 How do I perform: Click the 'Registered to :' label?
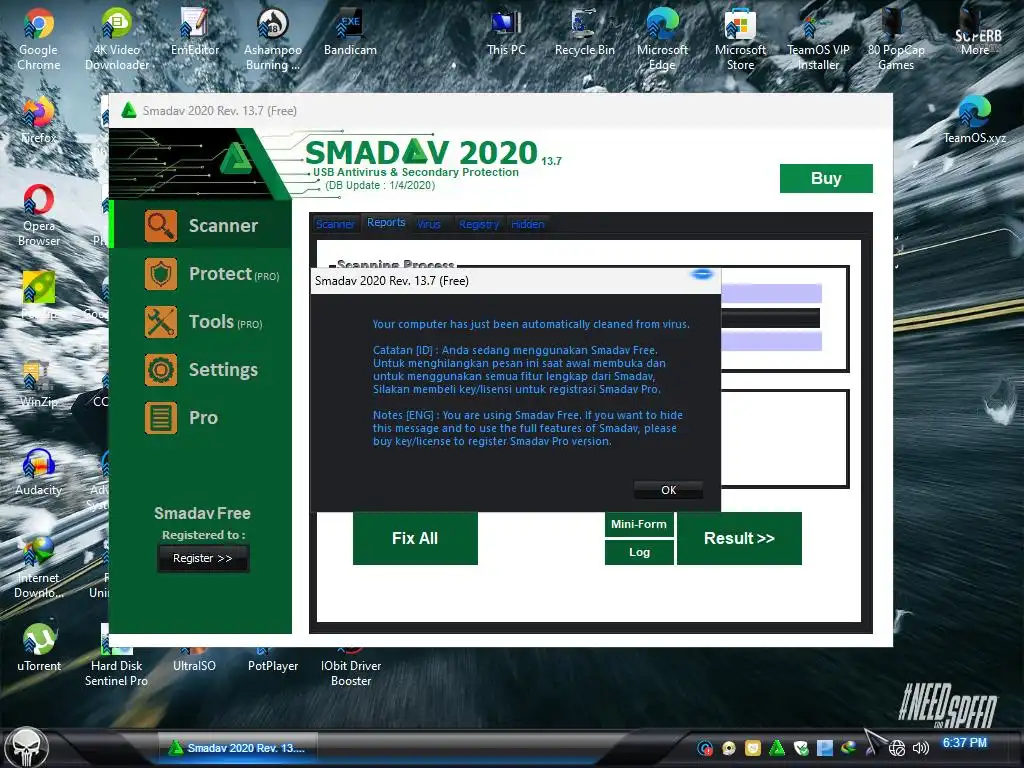click(x=204, y=535)
